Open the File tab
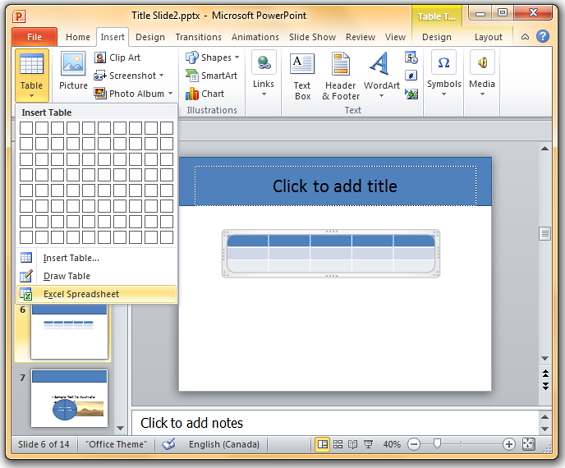Viewport: 565px width, 468px height. (35, 37)
